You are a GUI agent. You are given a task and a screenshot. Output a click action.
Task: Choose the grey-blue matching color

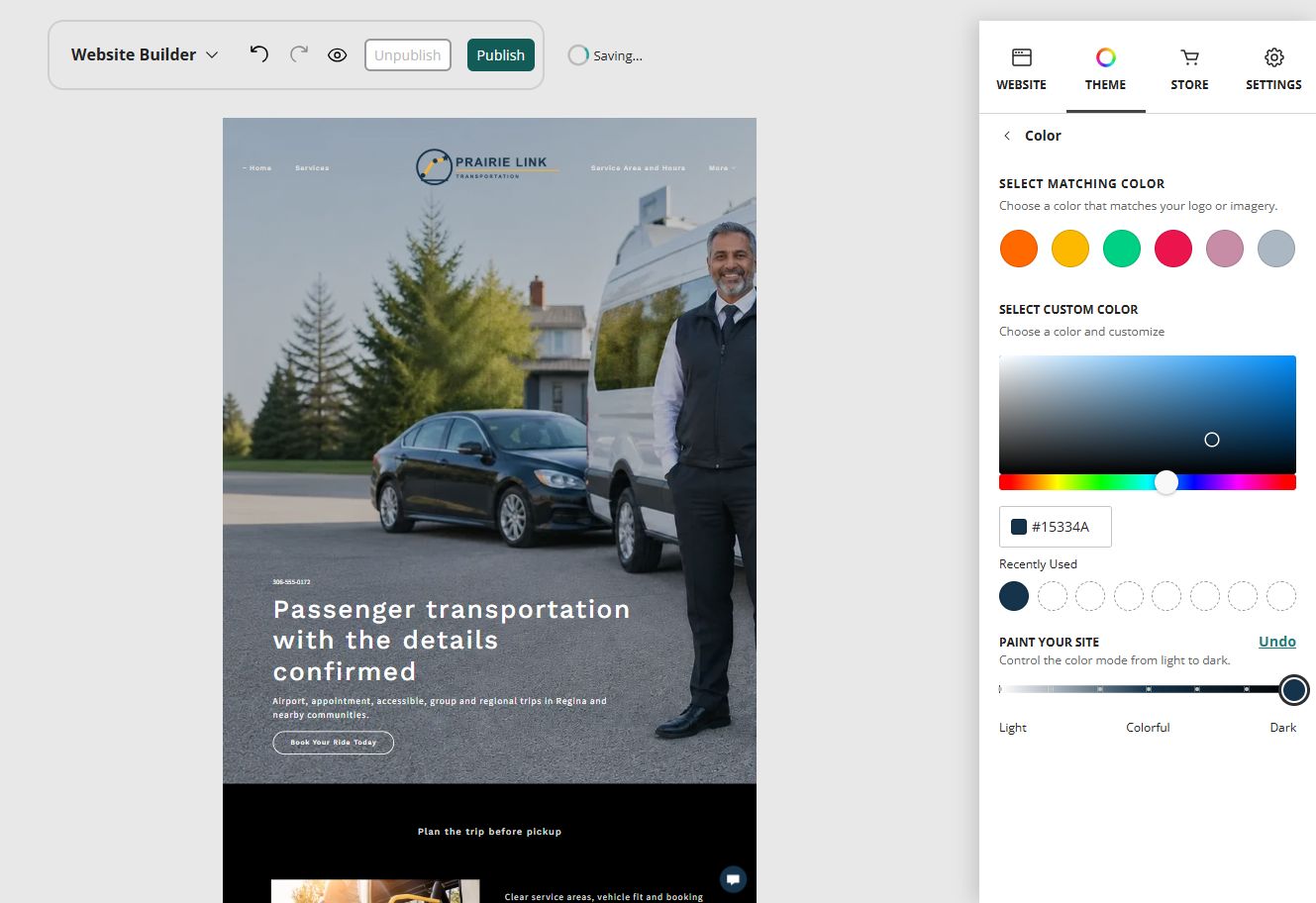pos(1276,249)
